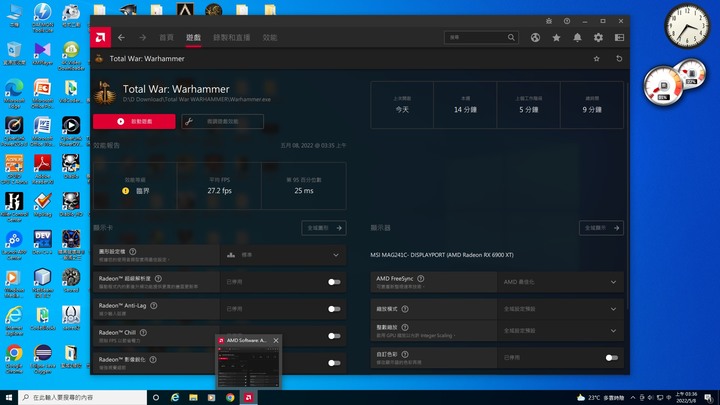This screenshot has width=720, height=405.
Task: Click the 27.2 fps average value
Action: 219,191
